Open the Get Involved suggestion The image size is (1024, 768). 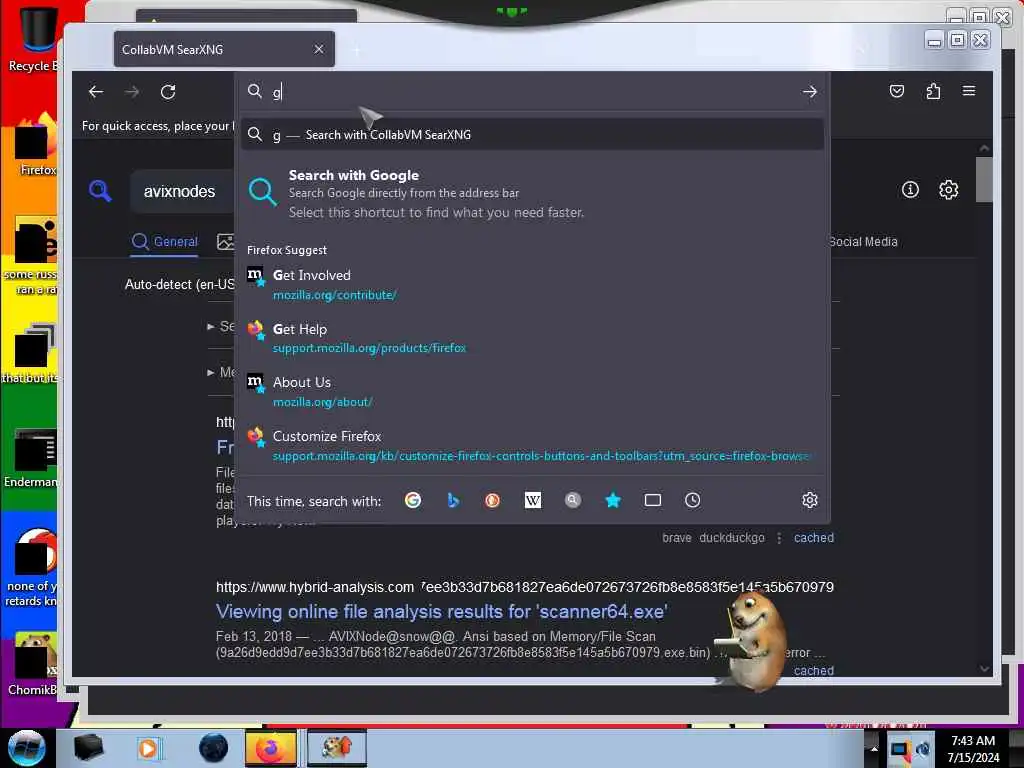coord(532,284)
